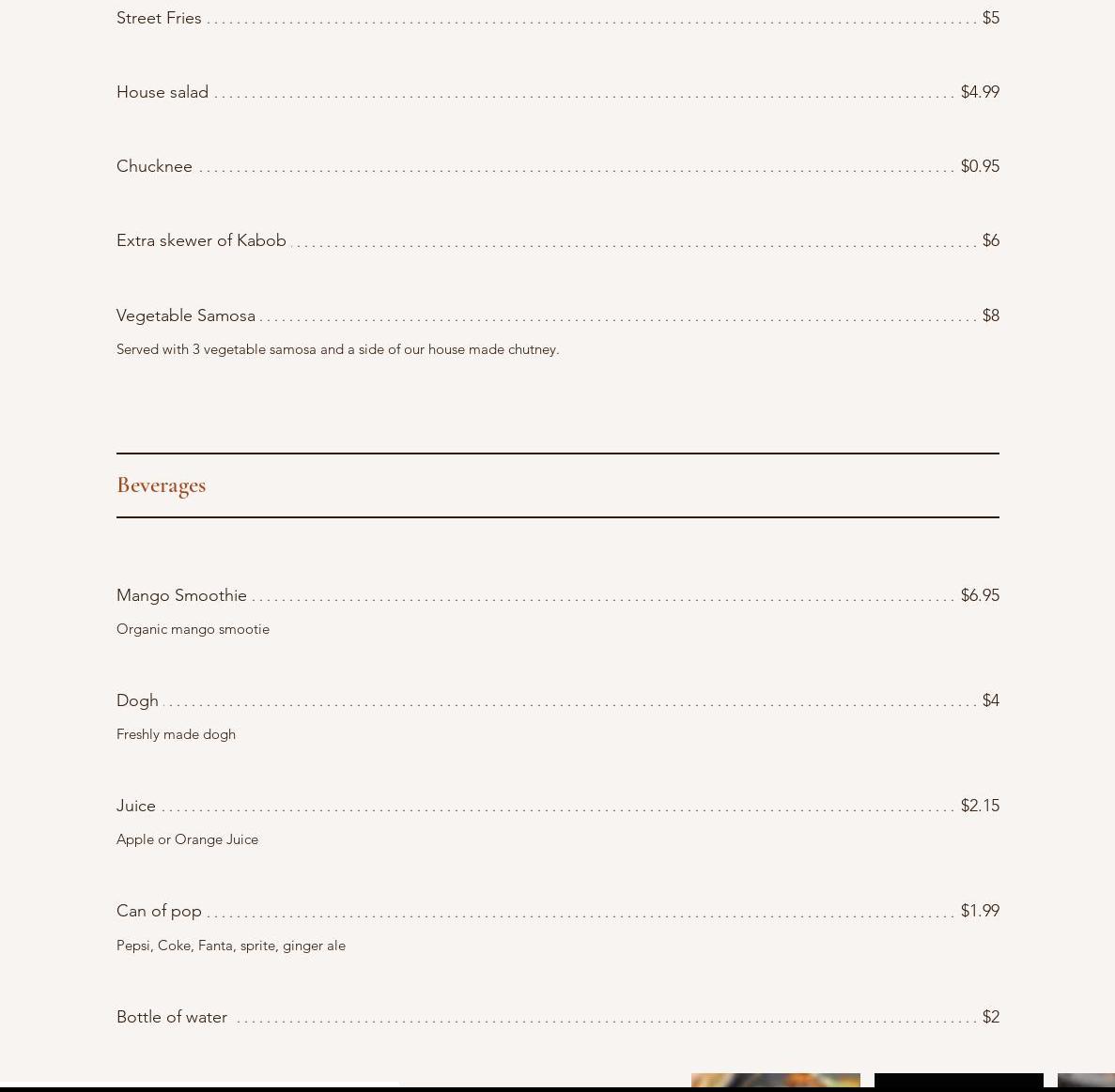1115x1092 pixels.
Task: Click the $4.99 House salad price
Action: [x=980, y=92]
